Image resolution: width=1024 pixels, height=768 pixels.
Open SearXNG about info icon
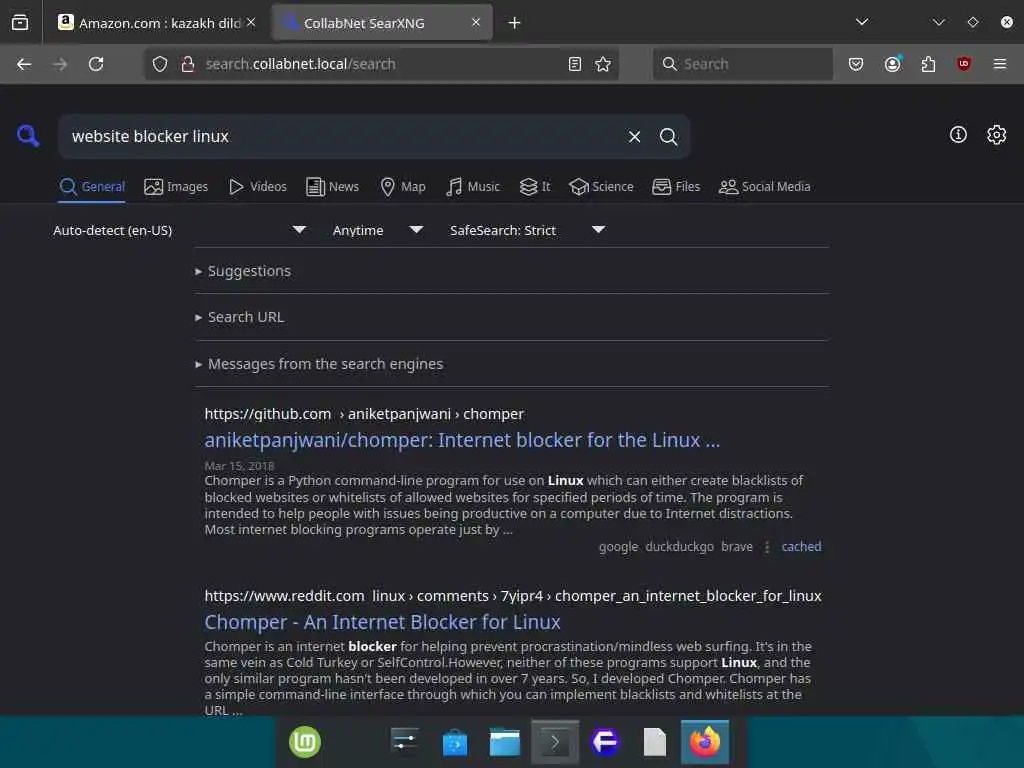click(x=958, y=135)
